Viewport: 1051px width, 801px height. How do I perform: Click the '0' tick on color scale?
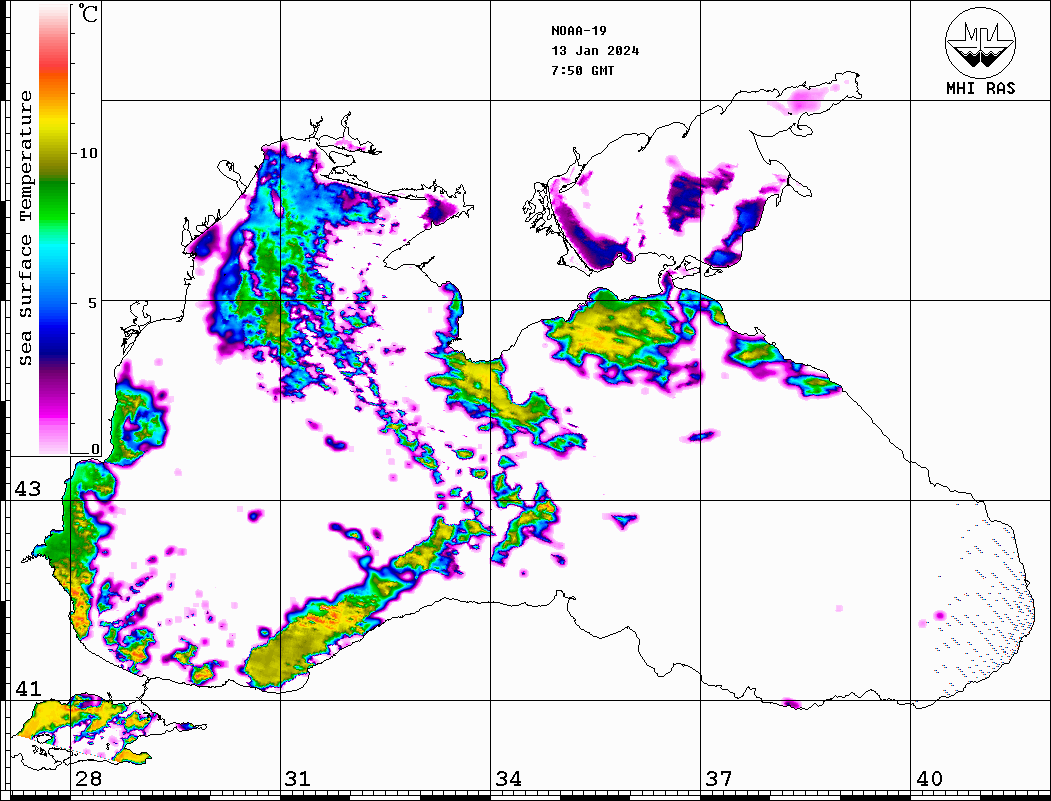[x=95, y=450]
